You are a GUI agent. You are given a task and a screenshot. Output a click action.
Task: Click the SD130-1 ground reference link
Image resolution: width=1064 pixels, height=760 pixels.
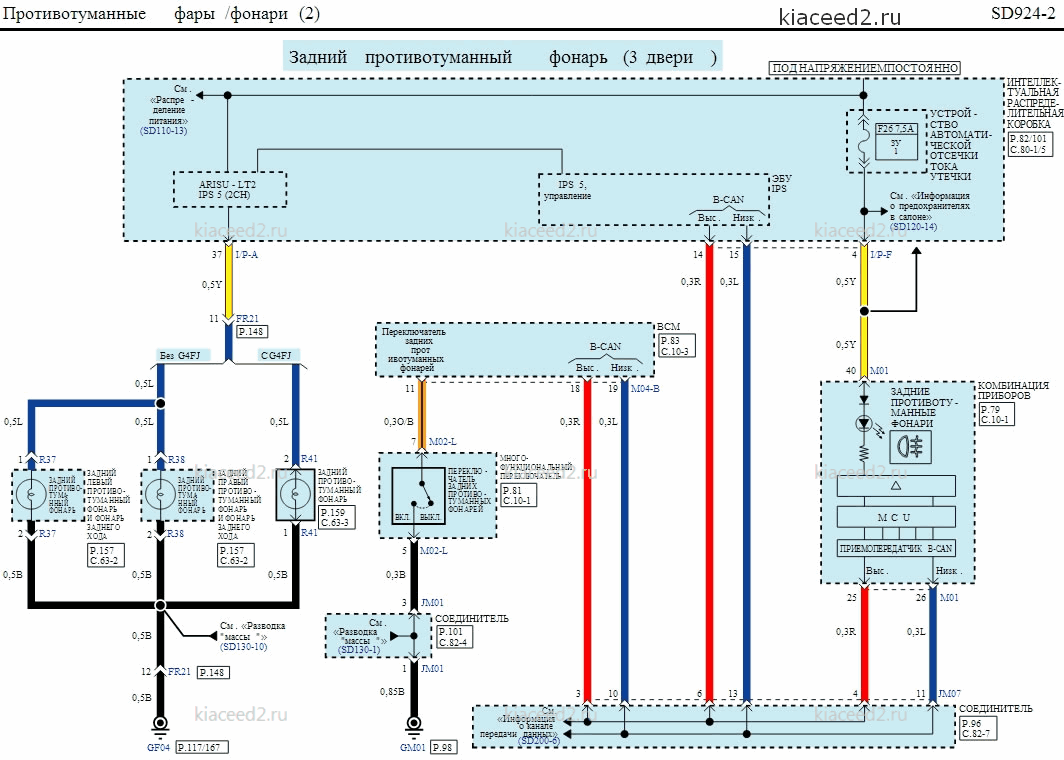[x=359, y=649]
